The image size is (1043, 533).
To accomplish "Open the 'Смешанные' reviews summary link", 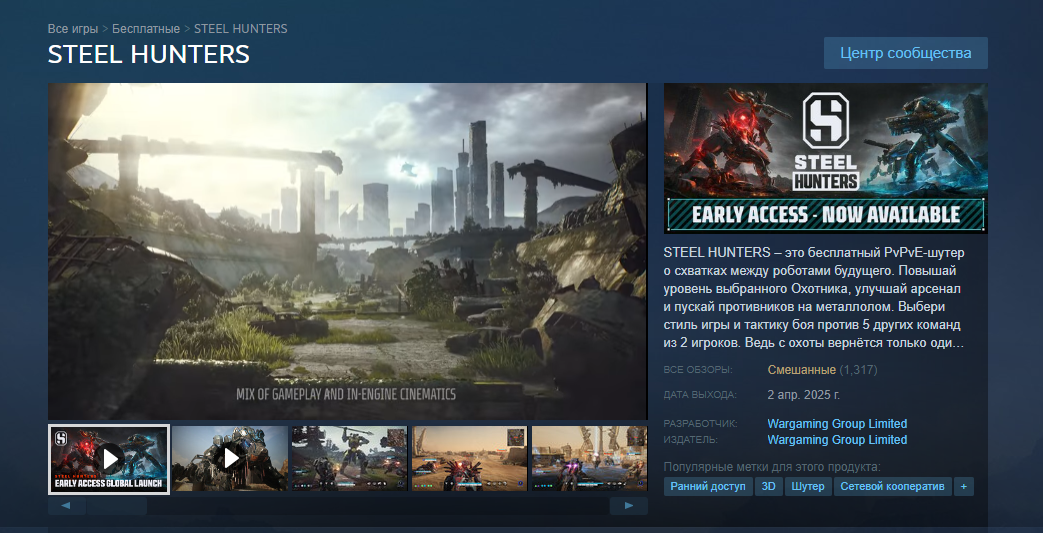I will [x=802, y=370].
